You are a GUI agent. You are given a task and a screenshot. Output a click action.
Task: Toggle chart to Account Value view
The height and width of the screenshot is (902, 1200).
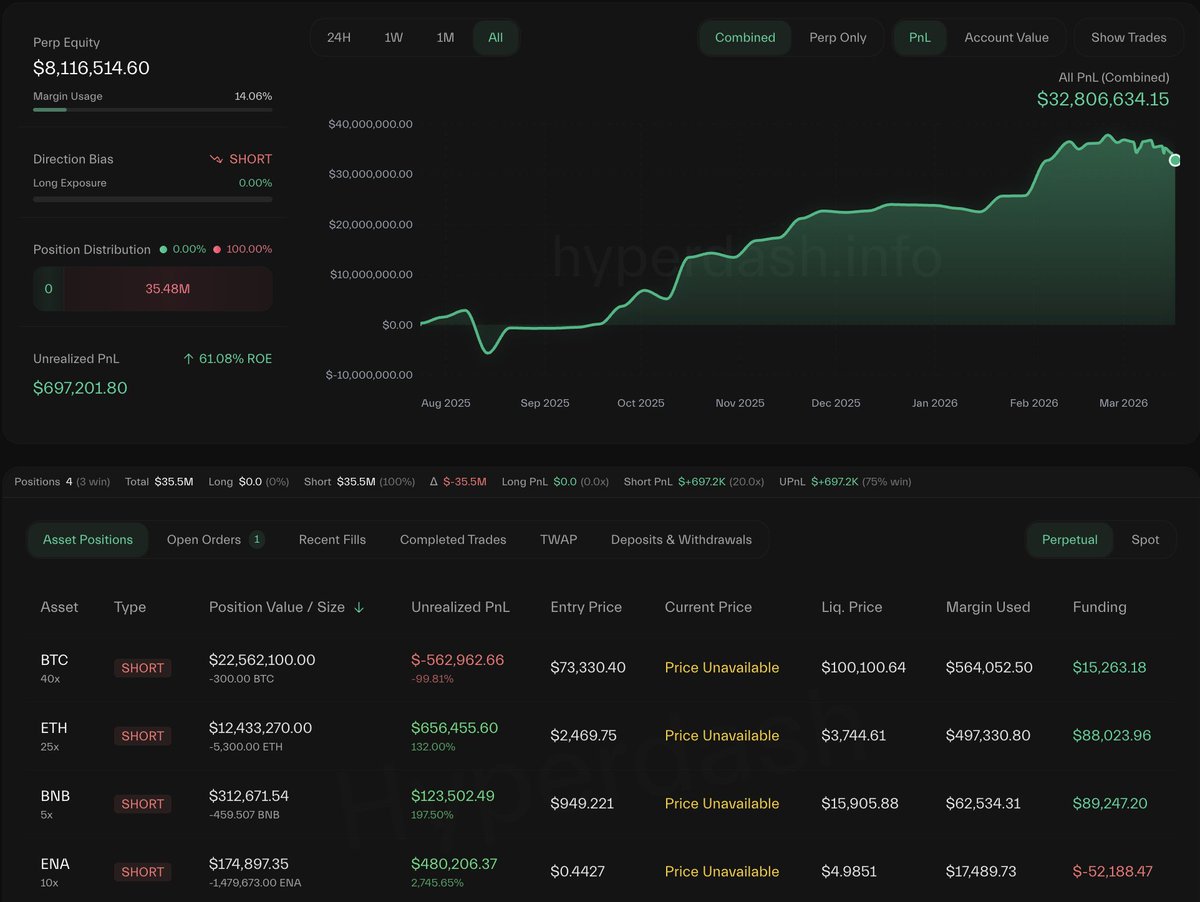click(1006, 38)
